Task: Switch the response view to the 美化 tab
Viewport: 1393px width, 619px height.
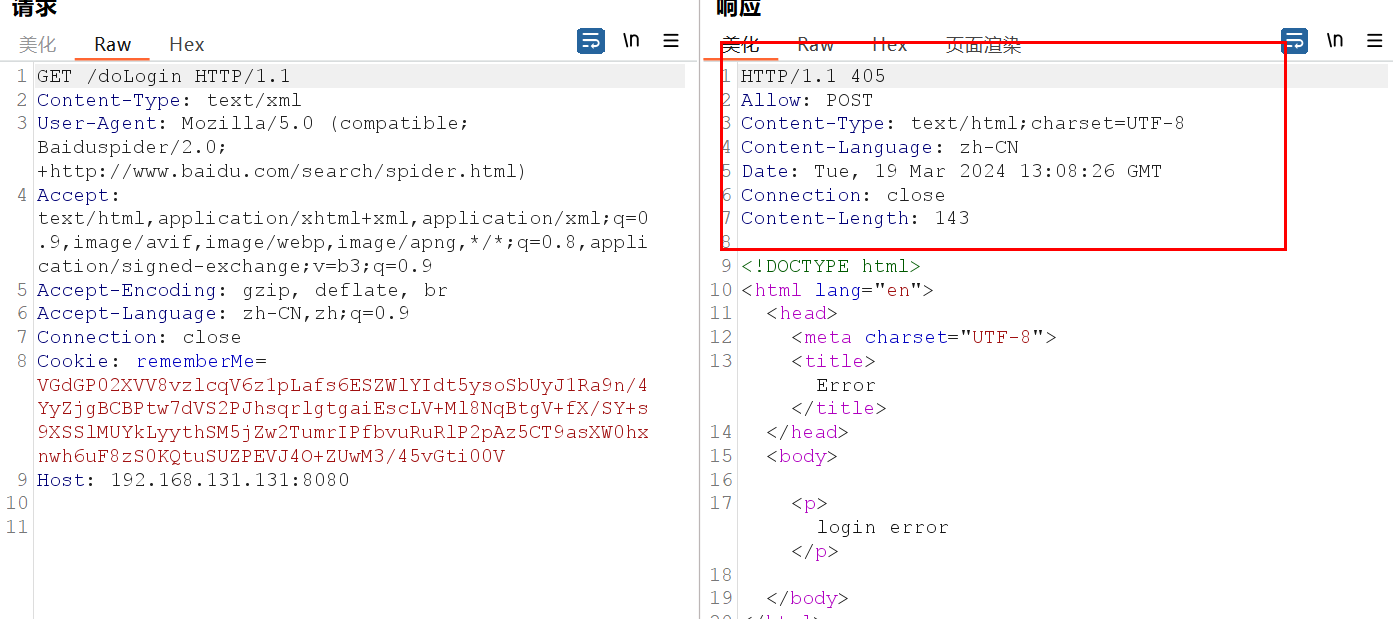Action: click(741, 44)
